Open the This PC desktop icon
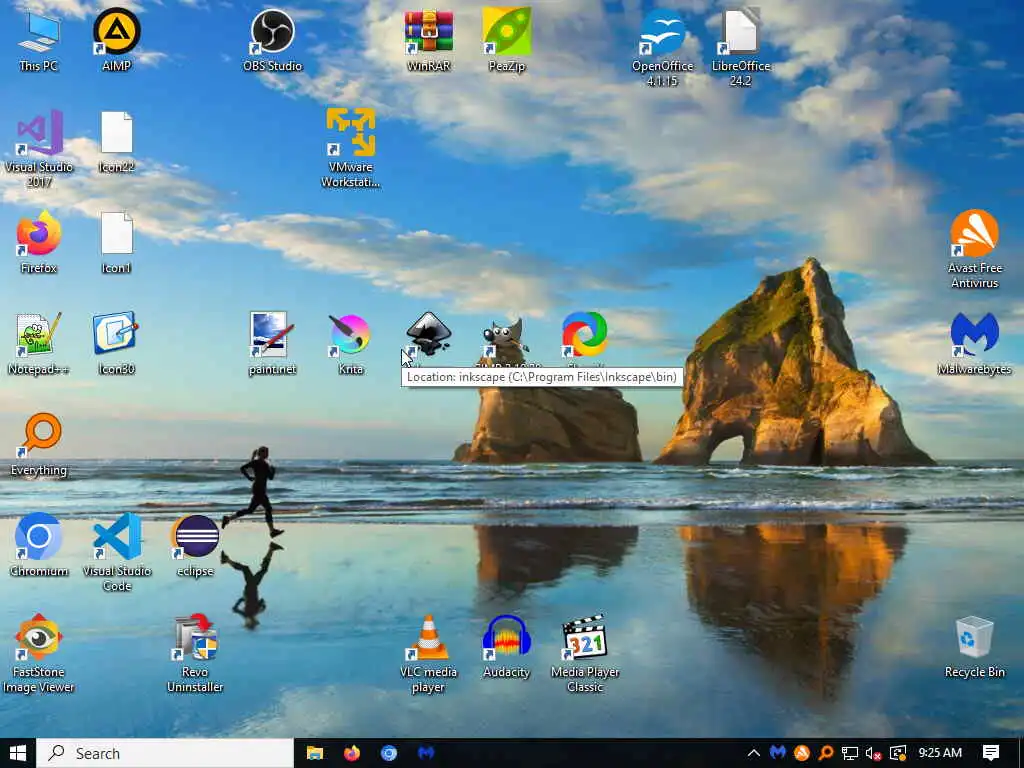 [39, 39]
